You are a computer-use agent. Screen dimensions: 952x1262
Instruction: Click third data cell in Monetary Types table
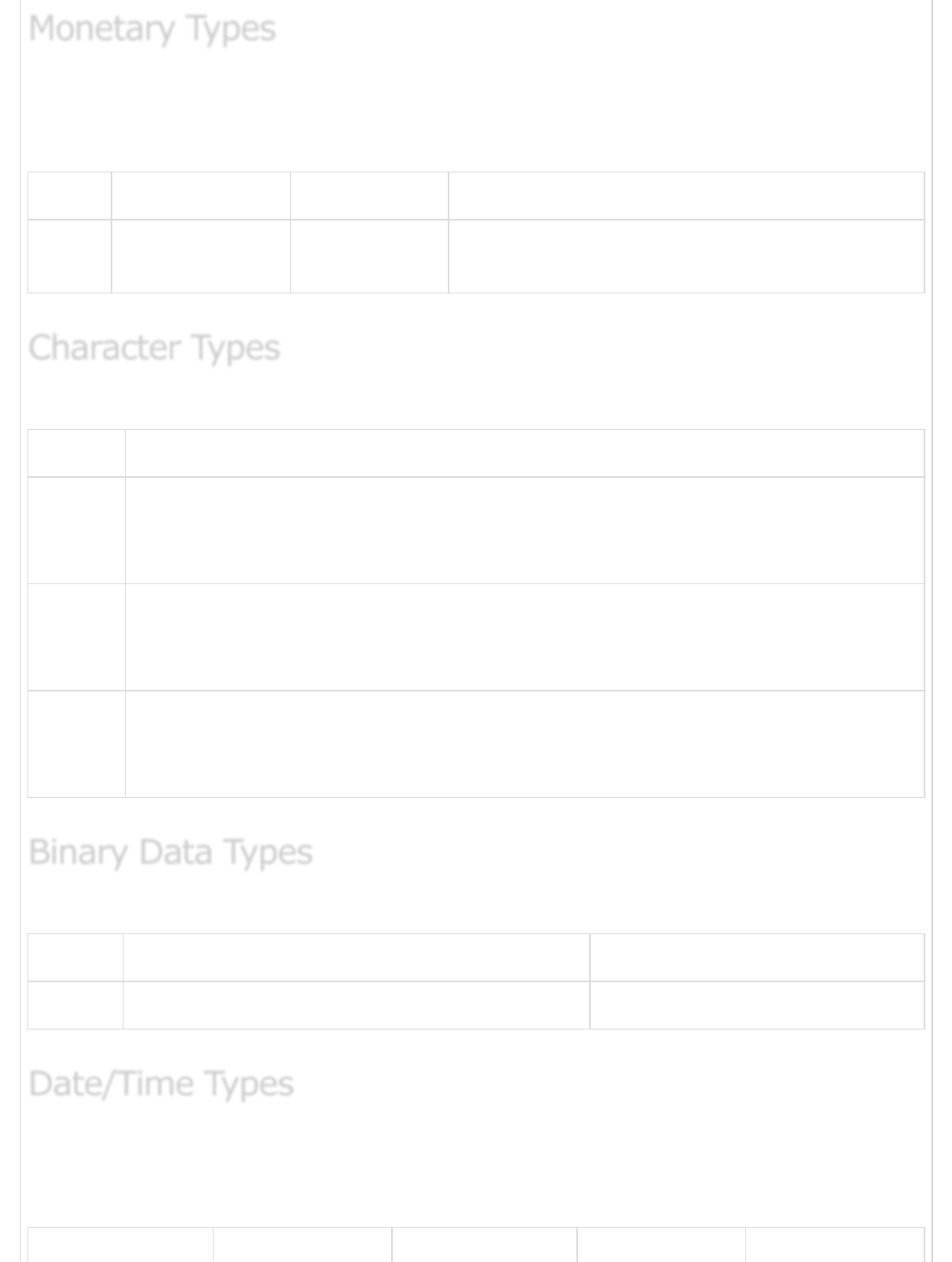tap(369, 257)
